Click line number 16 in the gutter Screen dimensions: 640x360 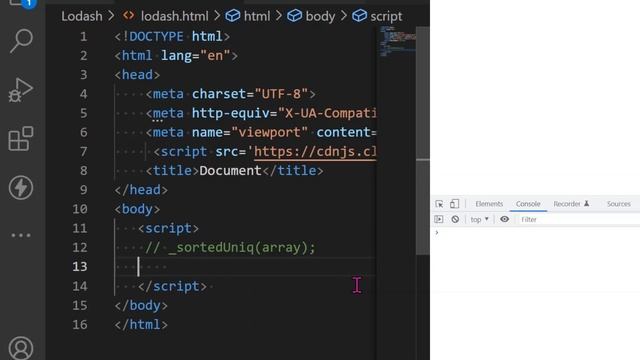tap(80, 325)
